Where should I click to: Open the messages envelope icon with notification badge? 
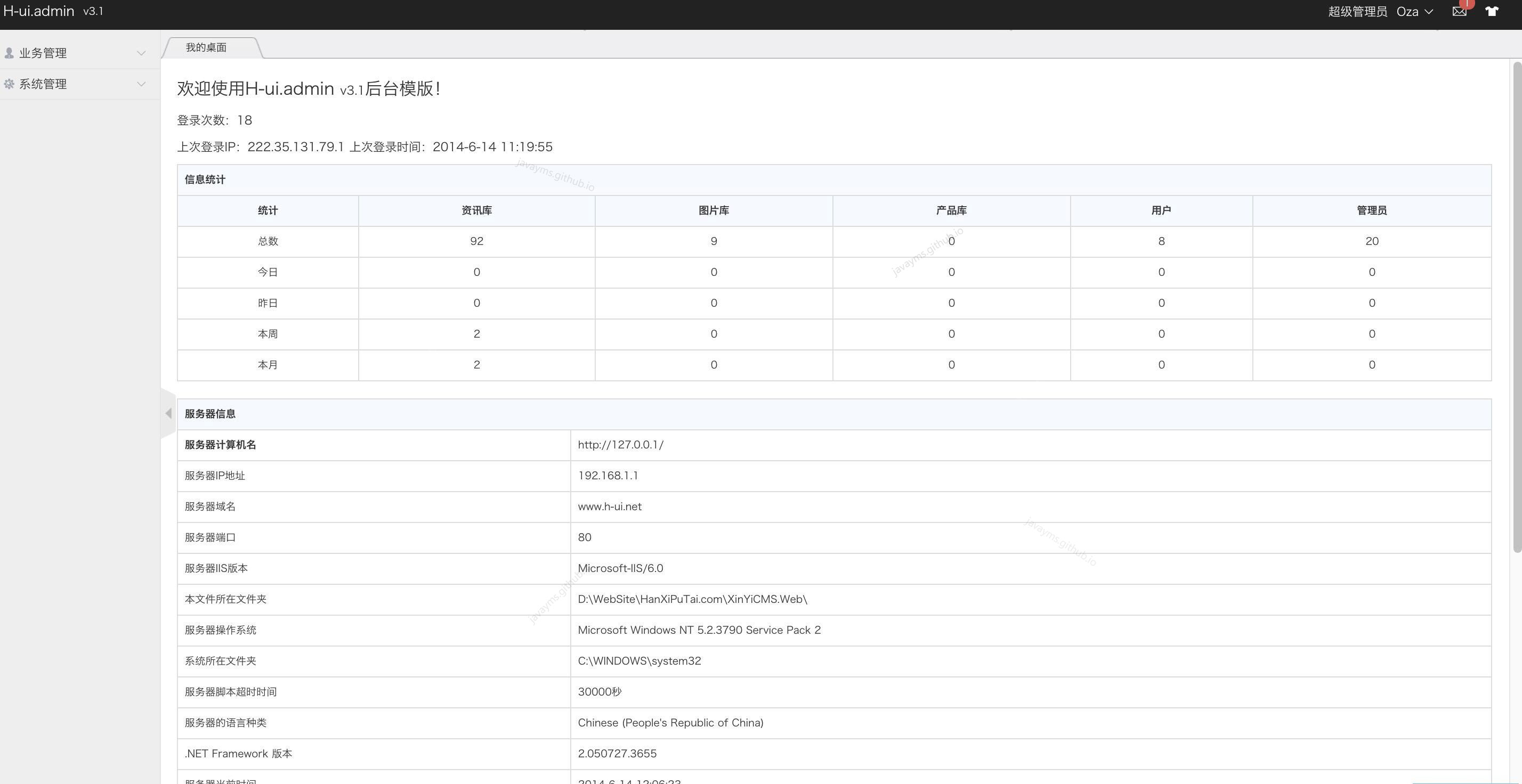coord(1459,11)
